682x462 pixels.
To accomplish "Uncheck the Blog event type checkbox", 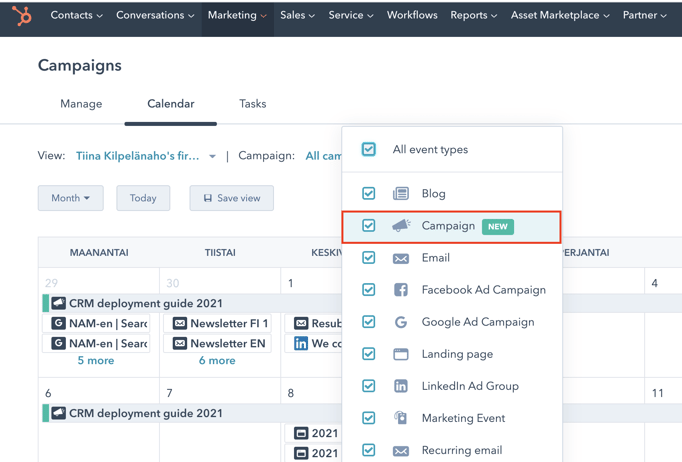I will [x=368, y=193].
